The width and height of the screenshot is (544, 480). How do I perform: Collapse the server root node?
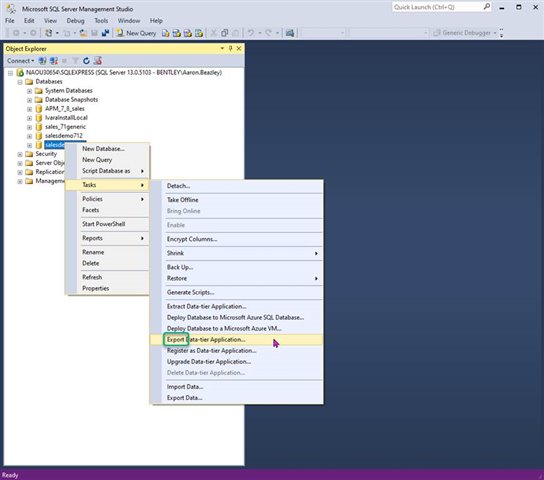[10, 73]
